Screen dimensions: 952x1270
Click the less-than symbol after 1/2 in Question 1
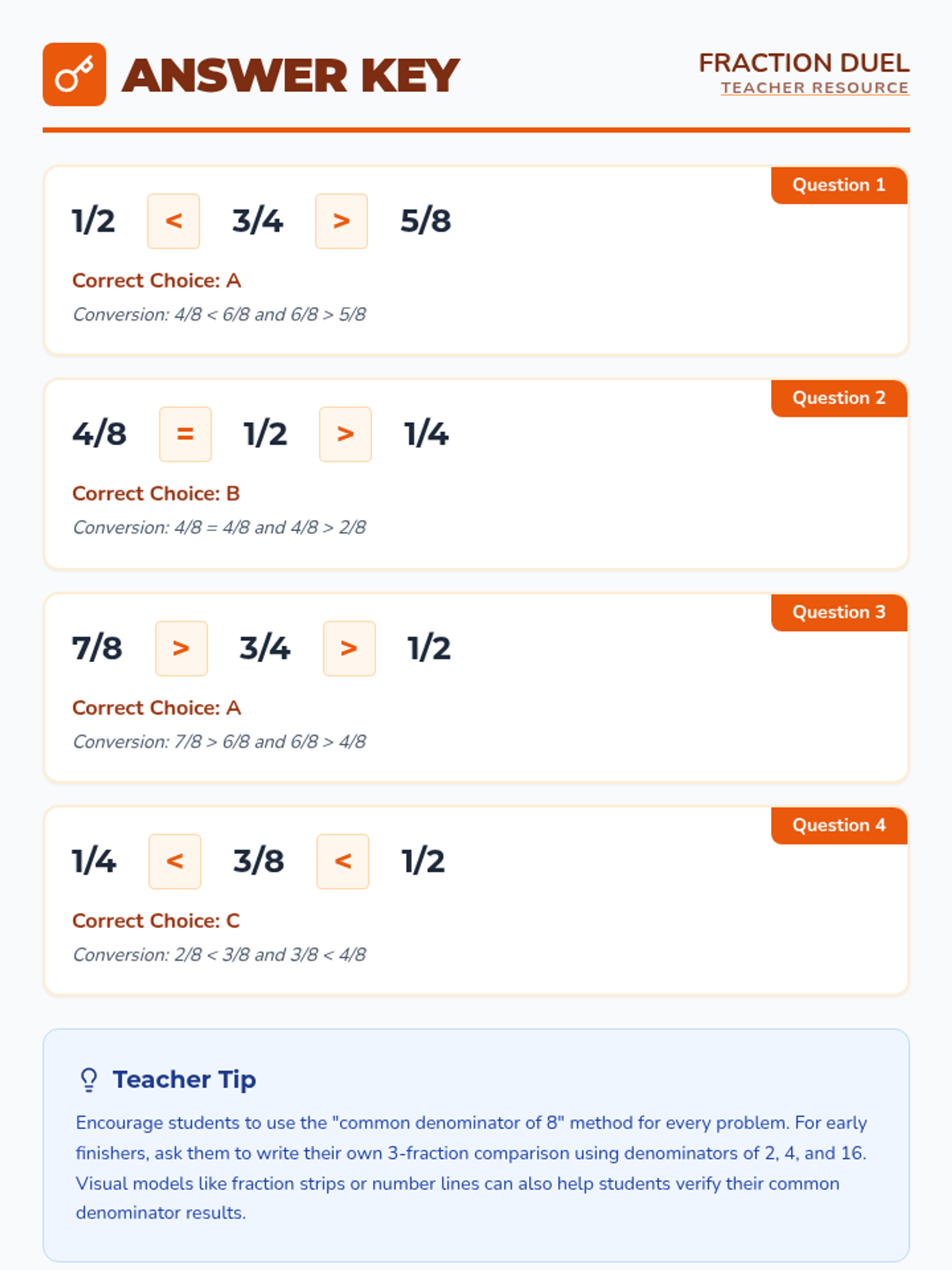tap(174, 221)
